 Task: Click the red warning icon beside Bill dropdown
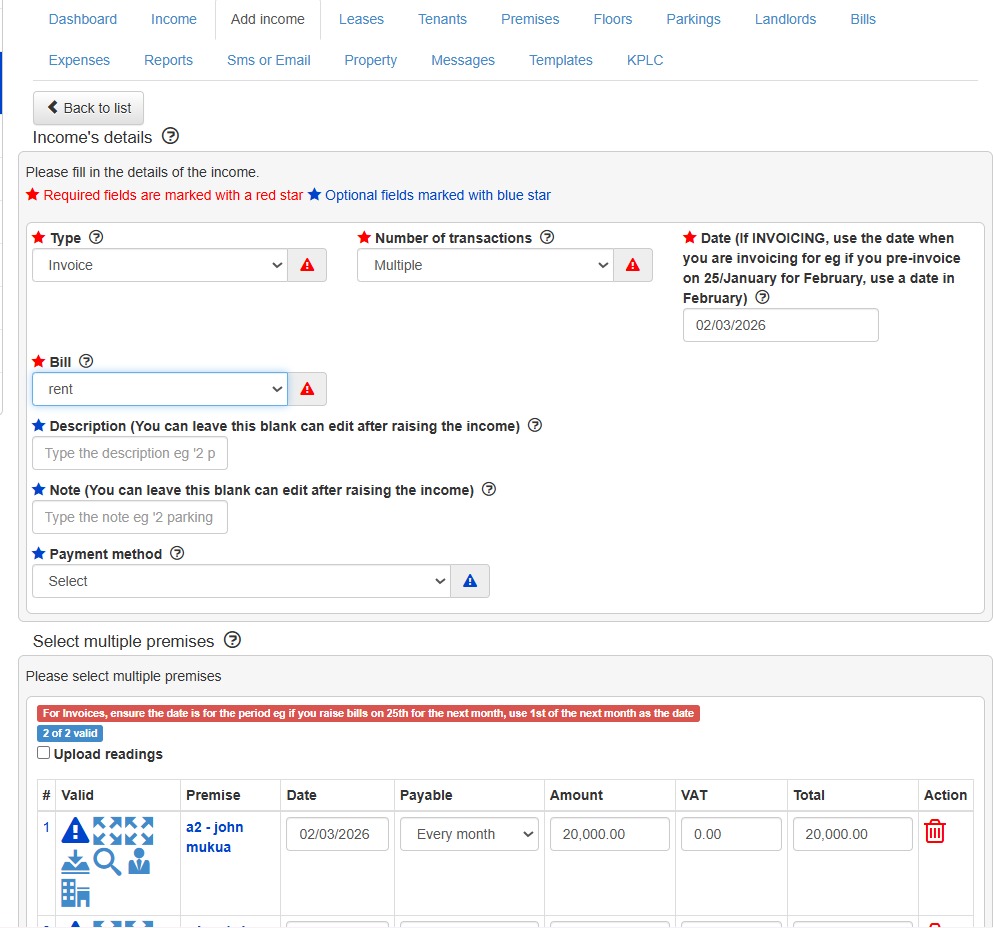[x=307, y=389]
